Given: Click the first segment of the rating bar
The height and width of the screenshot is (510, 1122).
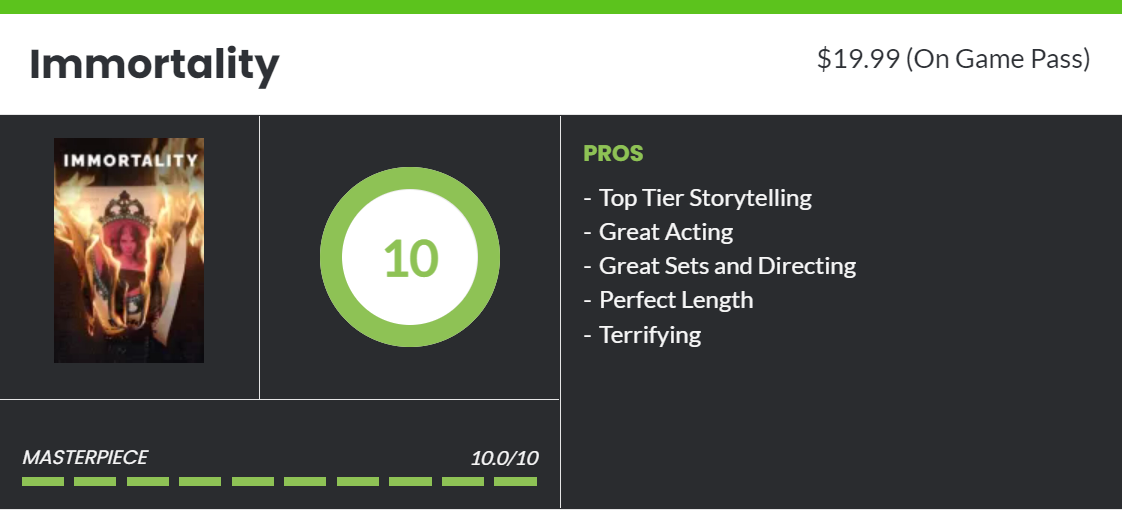Looking at the screenshot, I should coord(43,482).
